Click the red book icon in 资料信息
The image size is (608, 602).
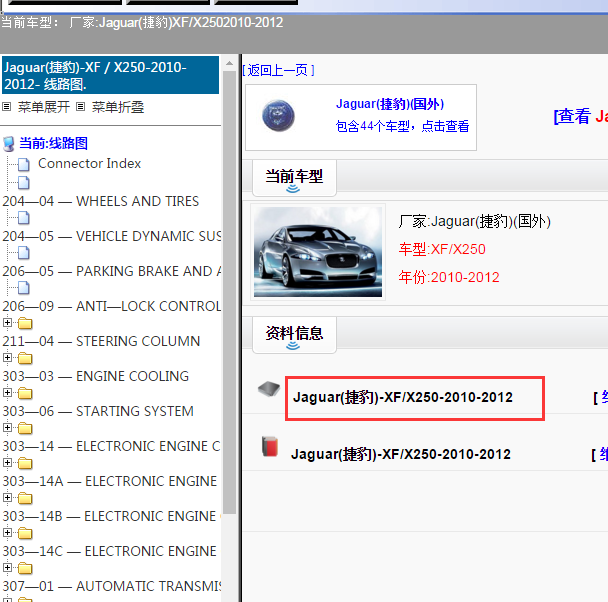click(270, 447)
